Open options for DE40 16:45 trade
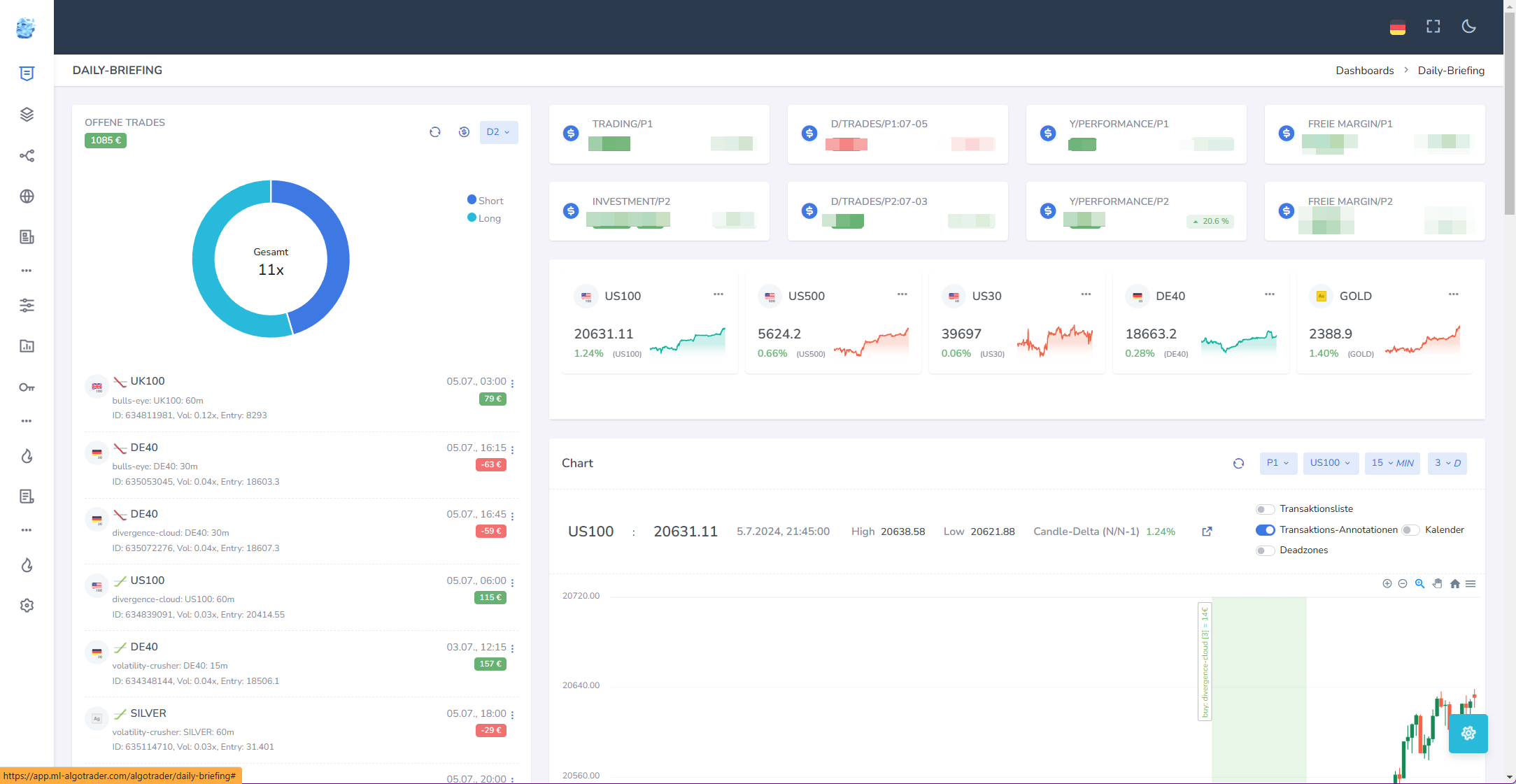 pyautogui.click(x=513, y=516)
